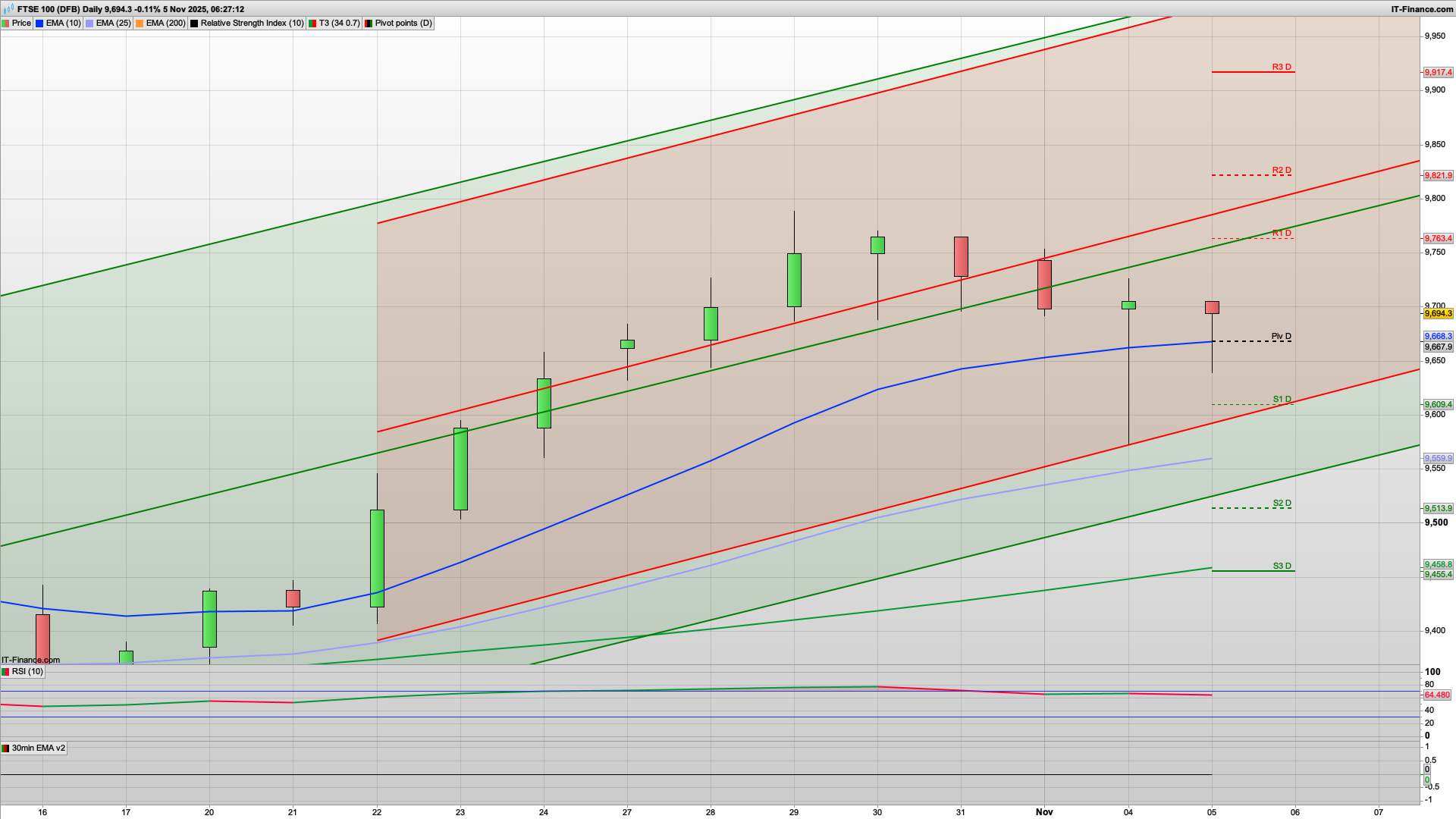Select the red T3 (34 0.7) indicator icon
This screenshot has width=1456, height=819.
311,23
